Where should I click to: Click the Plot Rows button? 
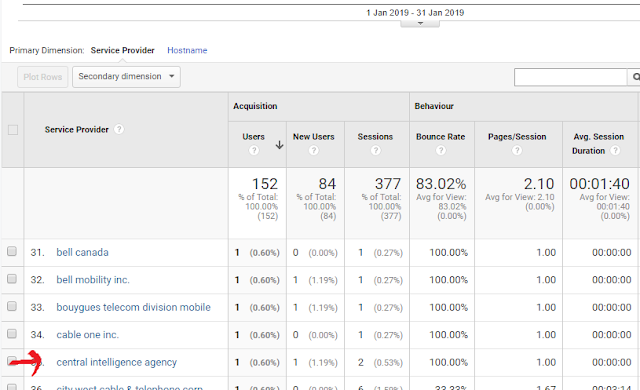click(42, 77)
